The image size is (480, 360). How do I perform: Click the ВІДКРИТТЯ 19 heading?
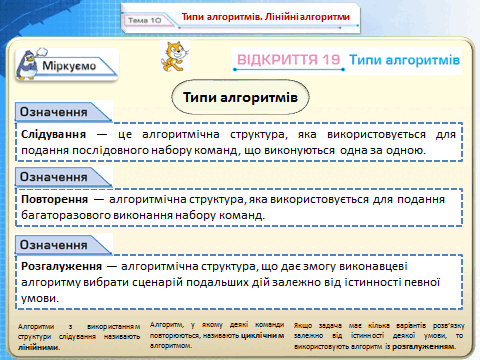tap(288, 60)
